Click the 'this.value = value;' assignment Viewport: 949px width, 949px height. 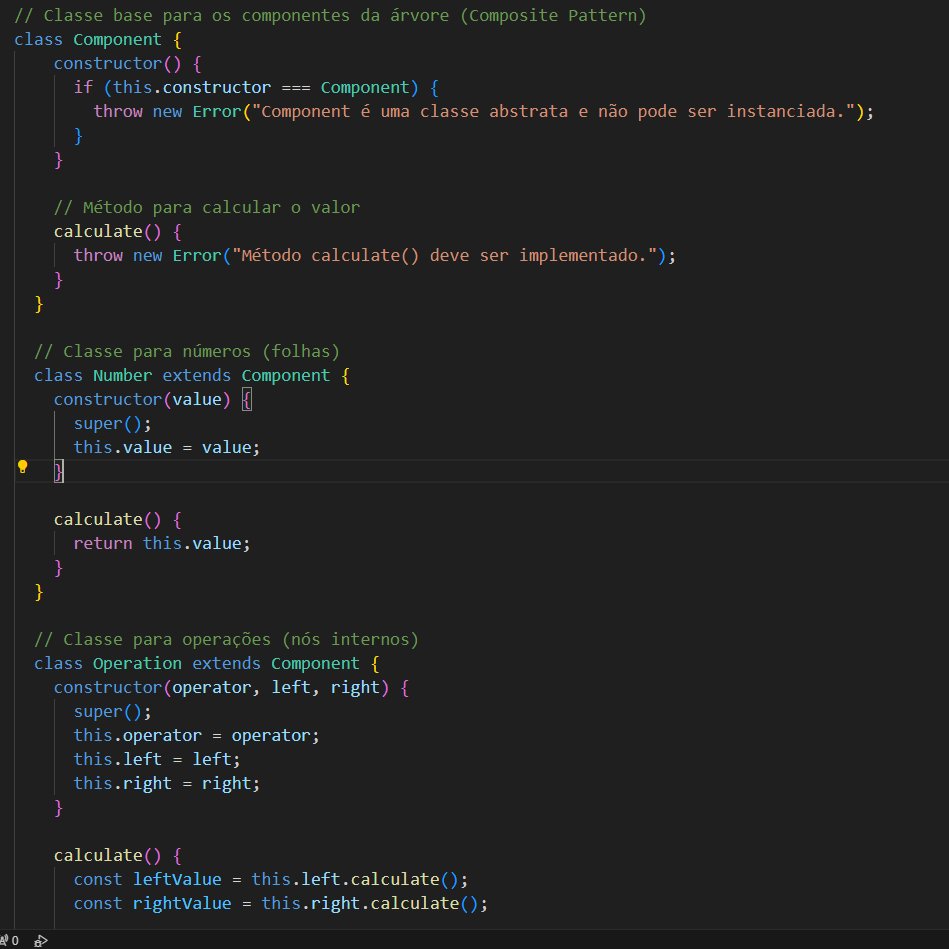(x=167, y=448)
